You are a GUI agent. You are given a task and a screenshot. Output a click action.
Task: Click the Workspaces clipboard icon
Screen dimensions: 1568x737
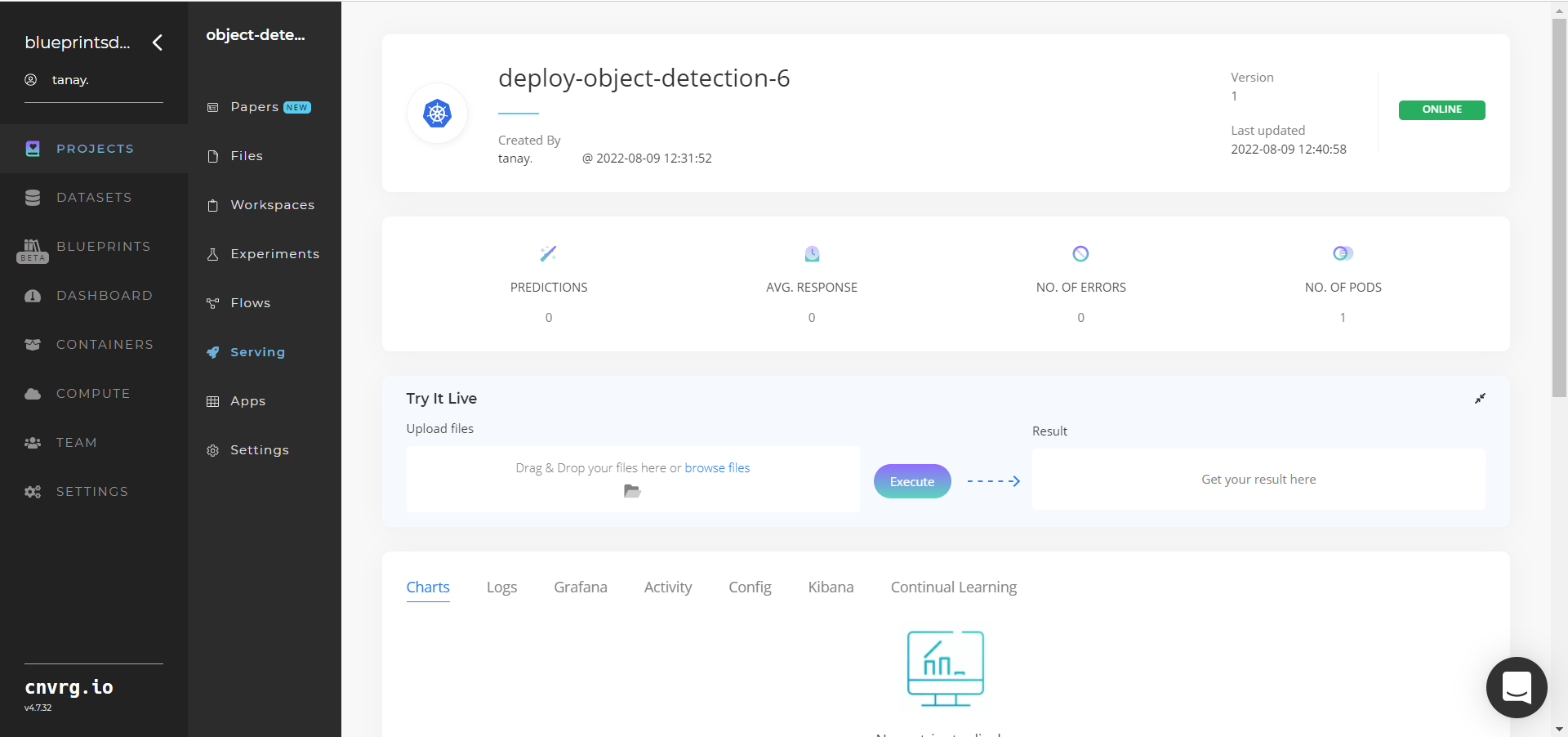tap(213, 205)
